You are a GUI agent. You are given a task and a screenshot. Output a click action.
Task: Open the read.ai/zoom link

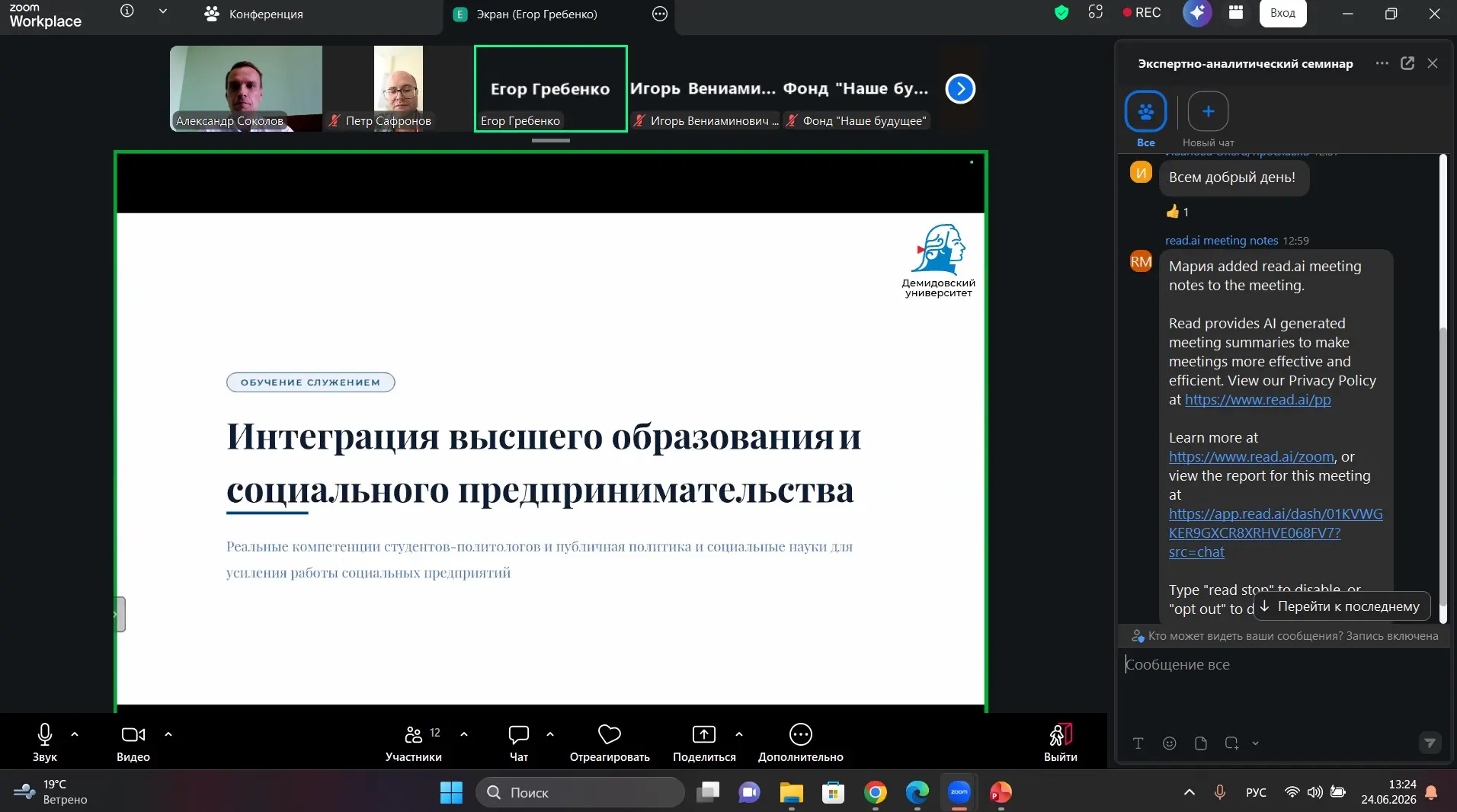[x=1251, y=457]
